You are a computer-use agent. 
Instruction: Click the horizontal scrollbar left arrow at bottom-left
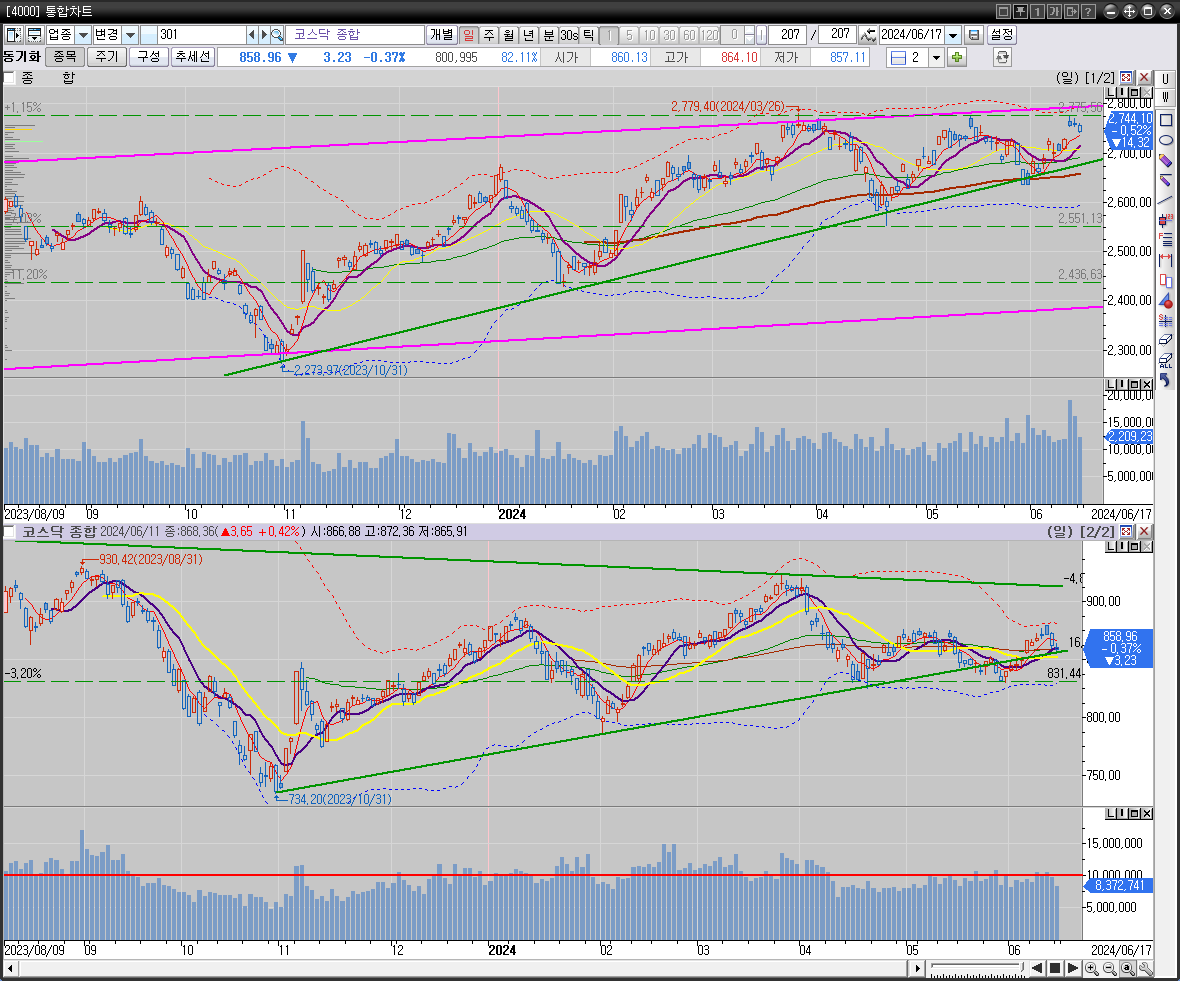click(9, 968)
